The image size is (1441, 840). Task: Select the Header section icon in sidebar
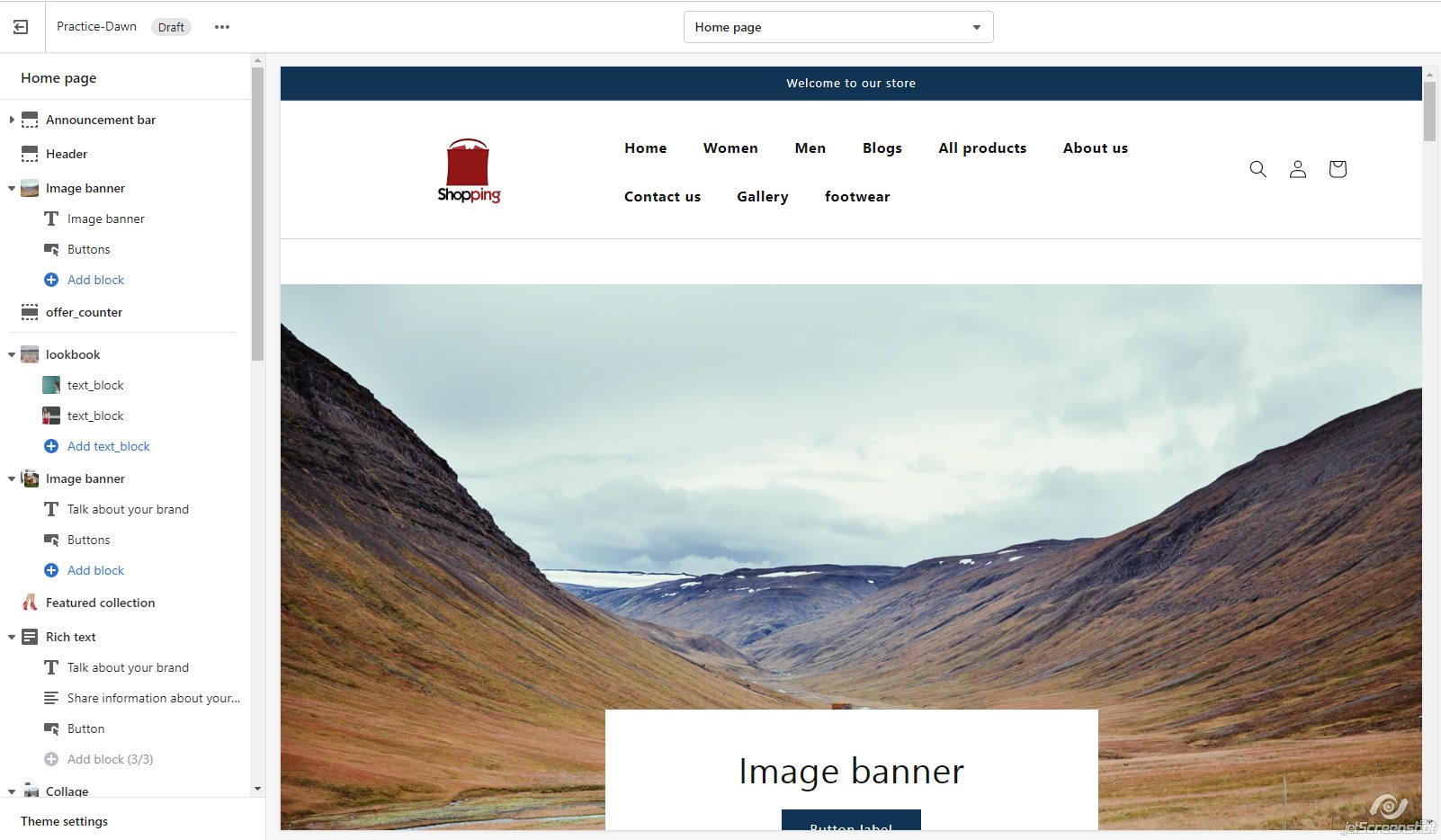(30, 154)
